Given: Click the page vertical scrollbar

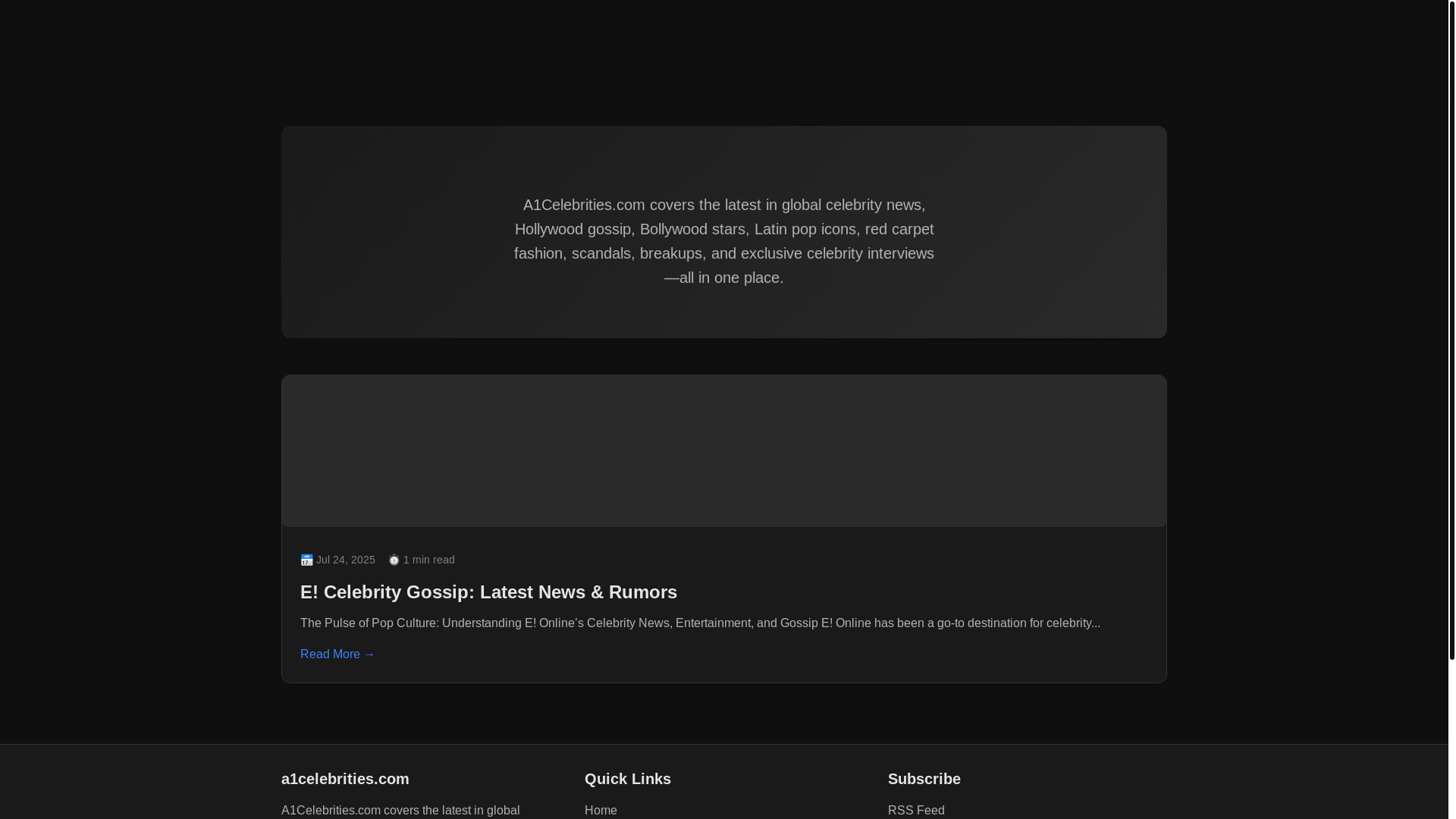Looking at the screenshot, I should click(1451, 330).
